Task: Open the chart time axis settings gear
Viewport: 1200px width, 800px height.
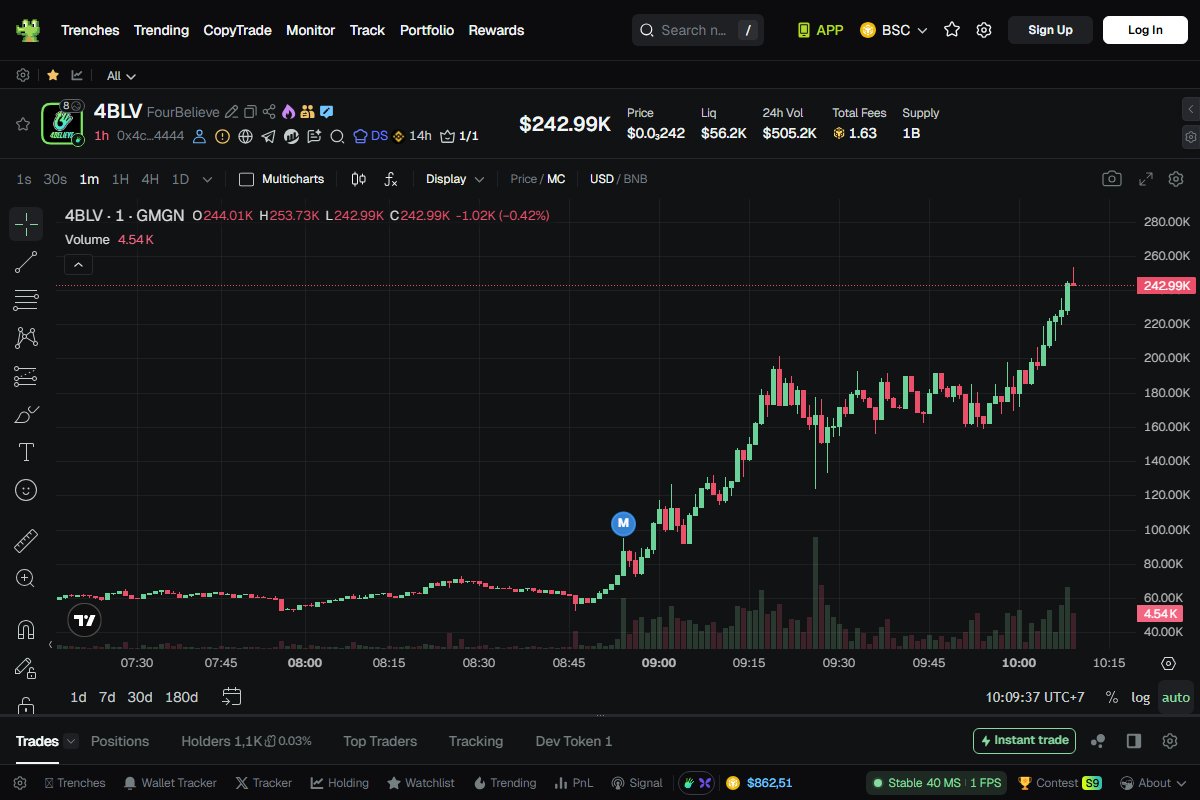Action: click(x=1168, y=663)
